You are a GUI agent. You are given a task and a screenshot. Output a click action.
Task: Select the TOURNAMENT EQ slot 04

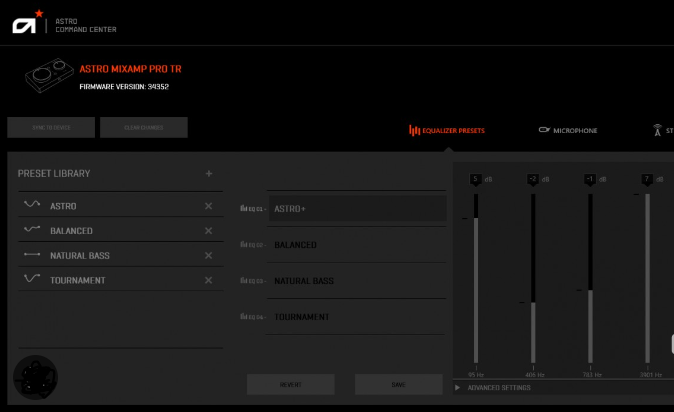[x=357, y=317]
